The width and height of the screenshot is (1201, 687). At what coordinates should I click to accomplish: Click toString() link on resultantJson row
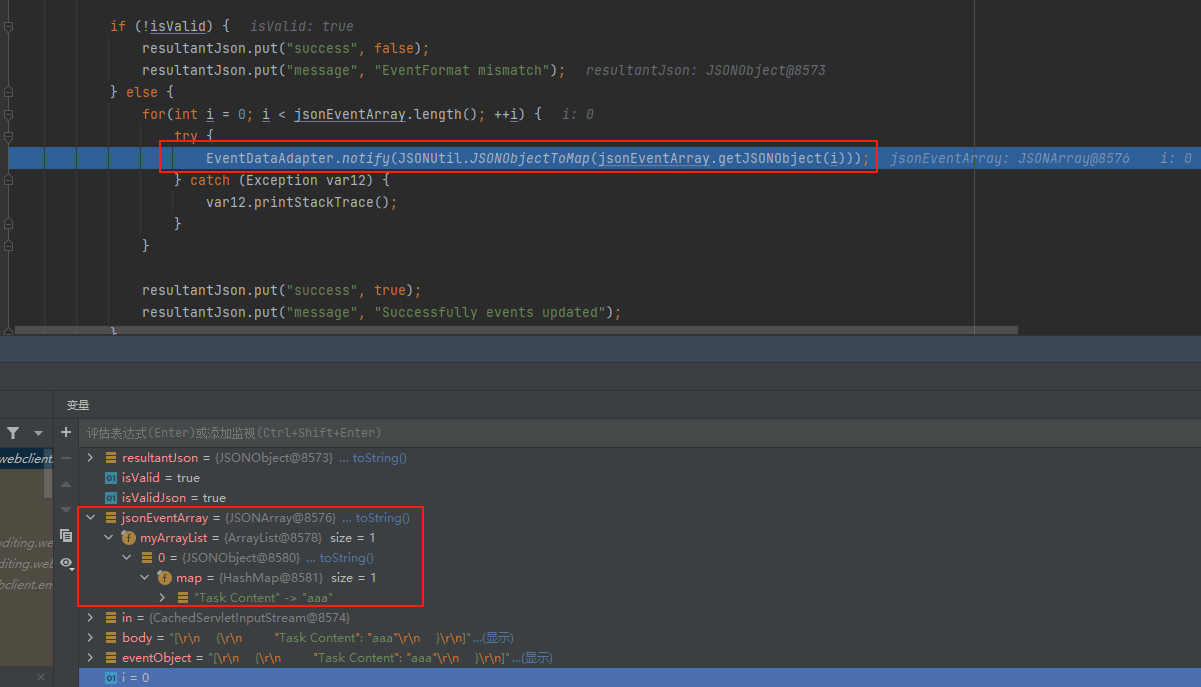click(x=380, y=458)
